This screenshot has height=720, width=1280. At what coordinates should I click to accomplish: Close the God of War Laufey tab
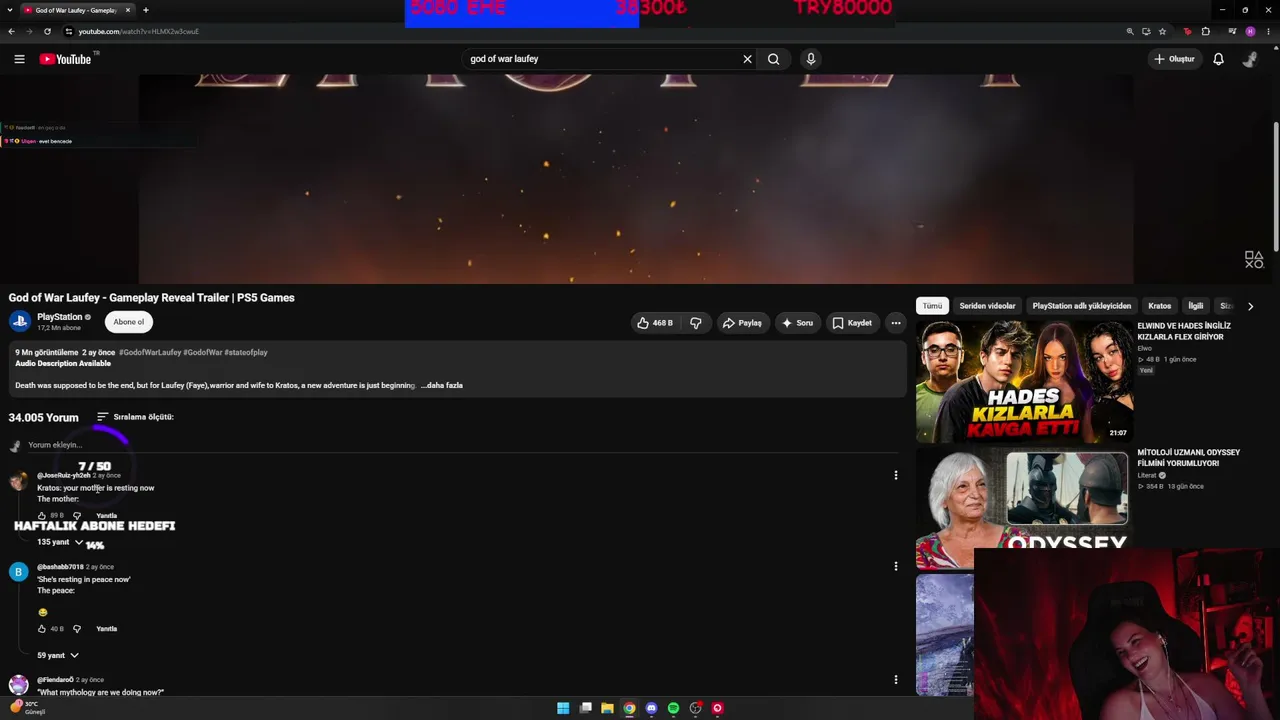point(128,10)
